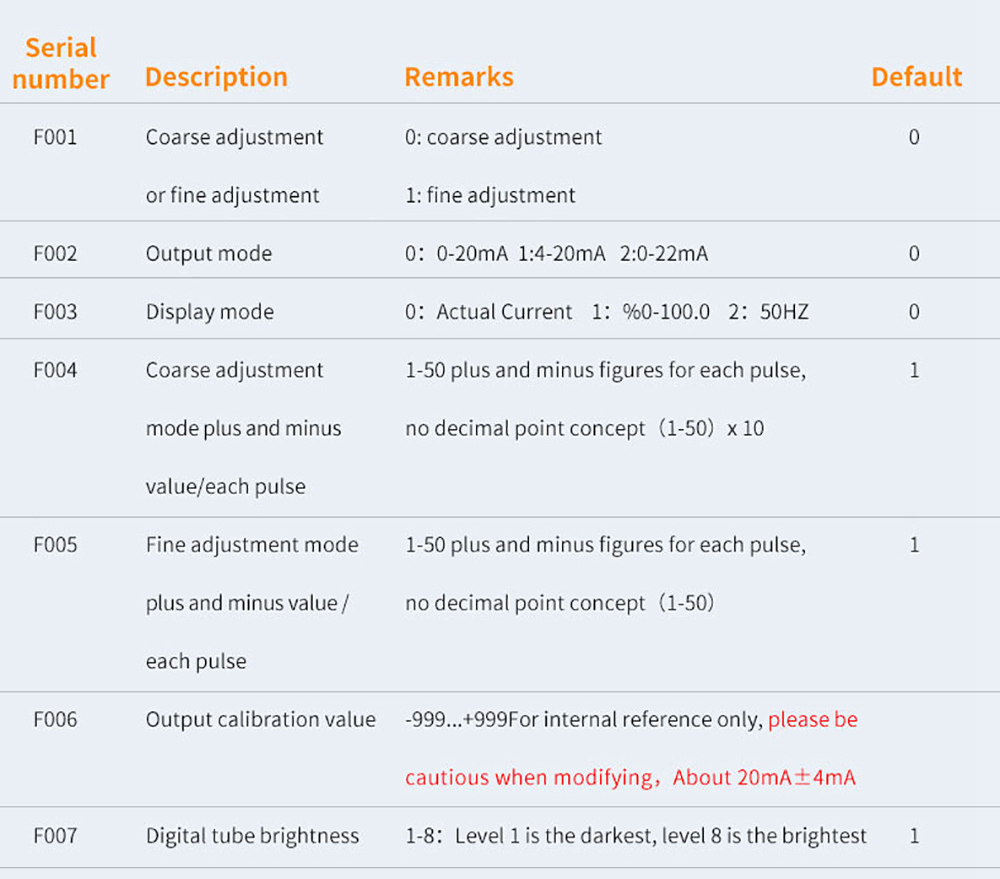The image size is (1000, 879).
Task: Click the Description column header
Action: tap(216, 77)
